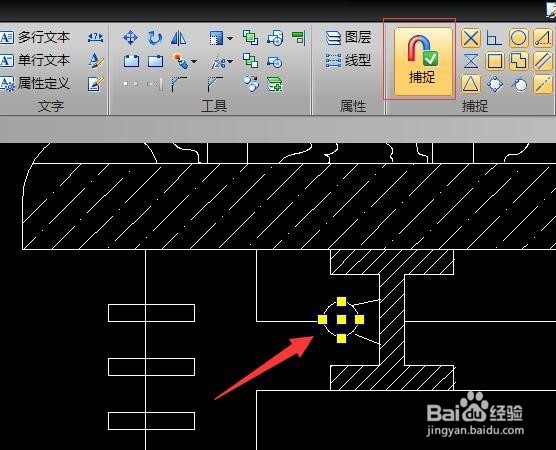Toggle the circle center snap
556x450 pixels.
pos(518,38)
